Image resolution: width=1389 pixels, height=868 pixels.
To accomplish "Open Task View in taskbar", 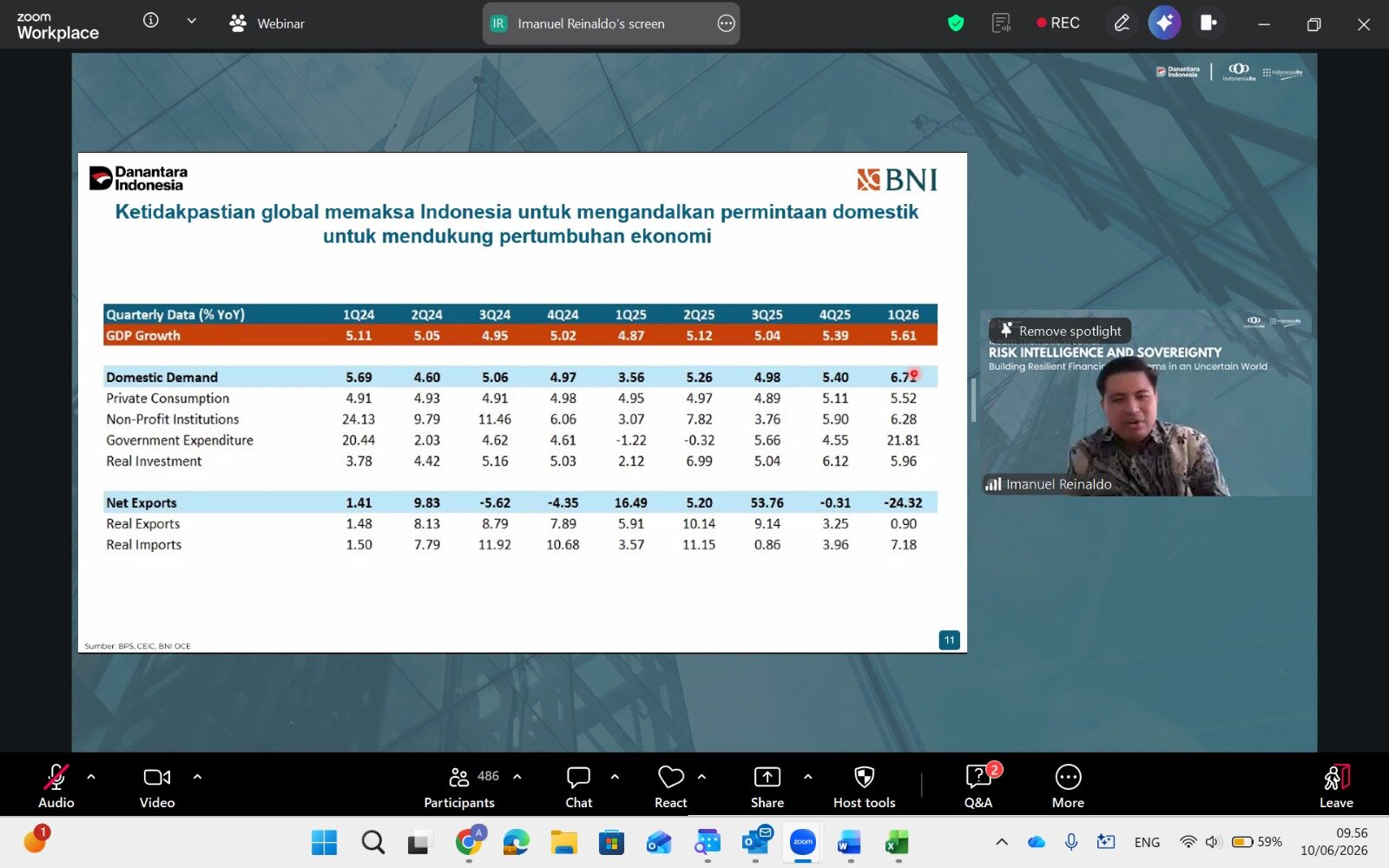I will pos(420,842).
